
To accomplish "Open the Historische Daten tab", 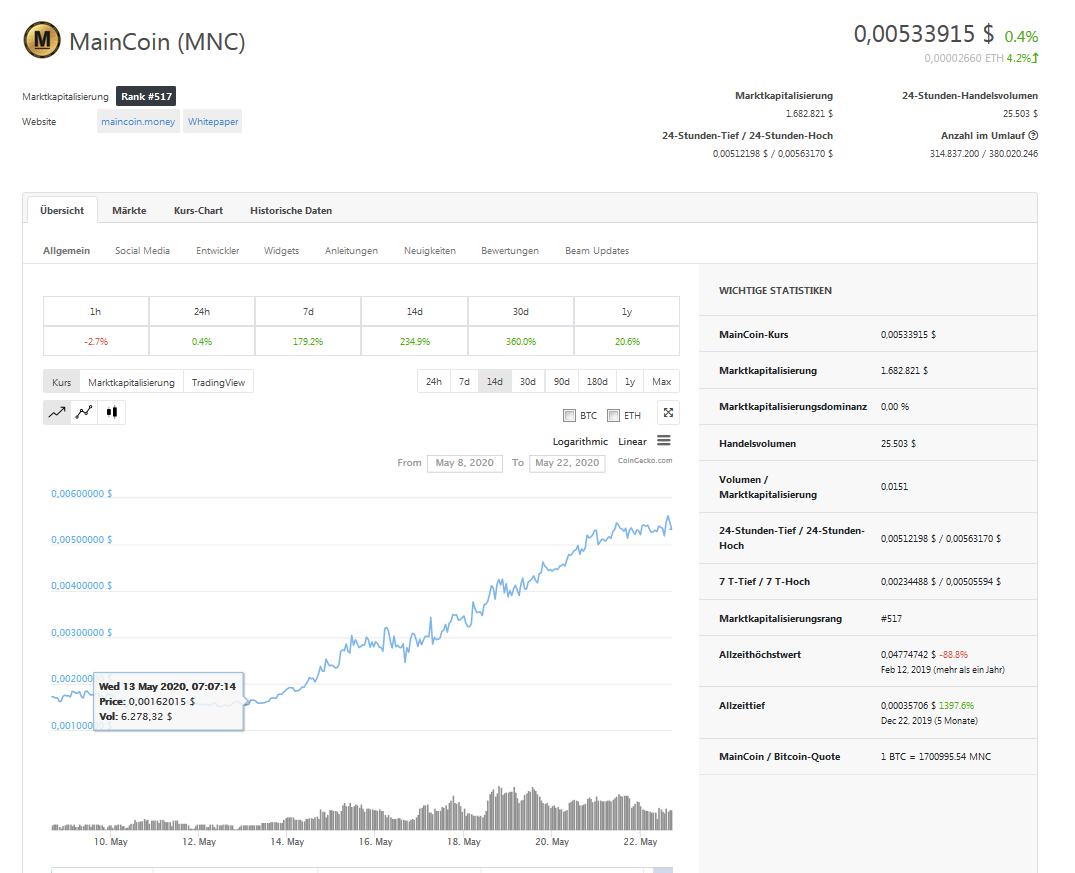I will pyautogui.click(x=291, y=211).
